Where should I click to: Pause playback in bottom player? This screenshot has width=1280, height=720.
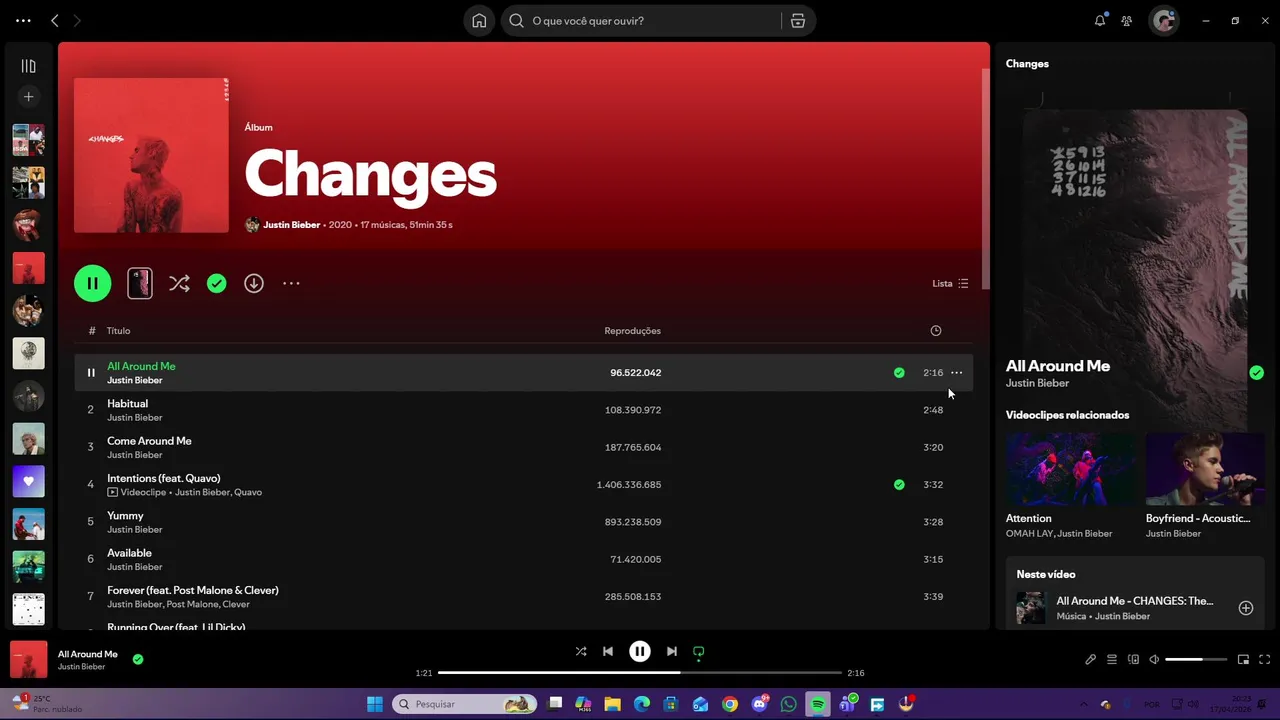point(640,651)
